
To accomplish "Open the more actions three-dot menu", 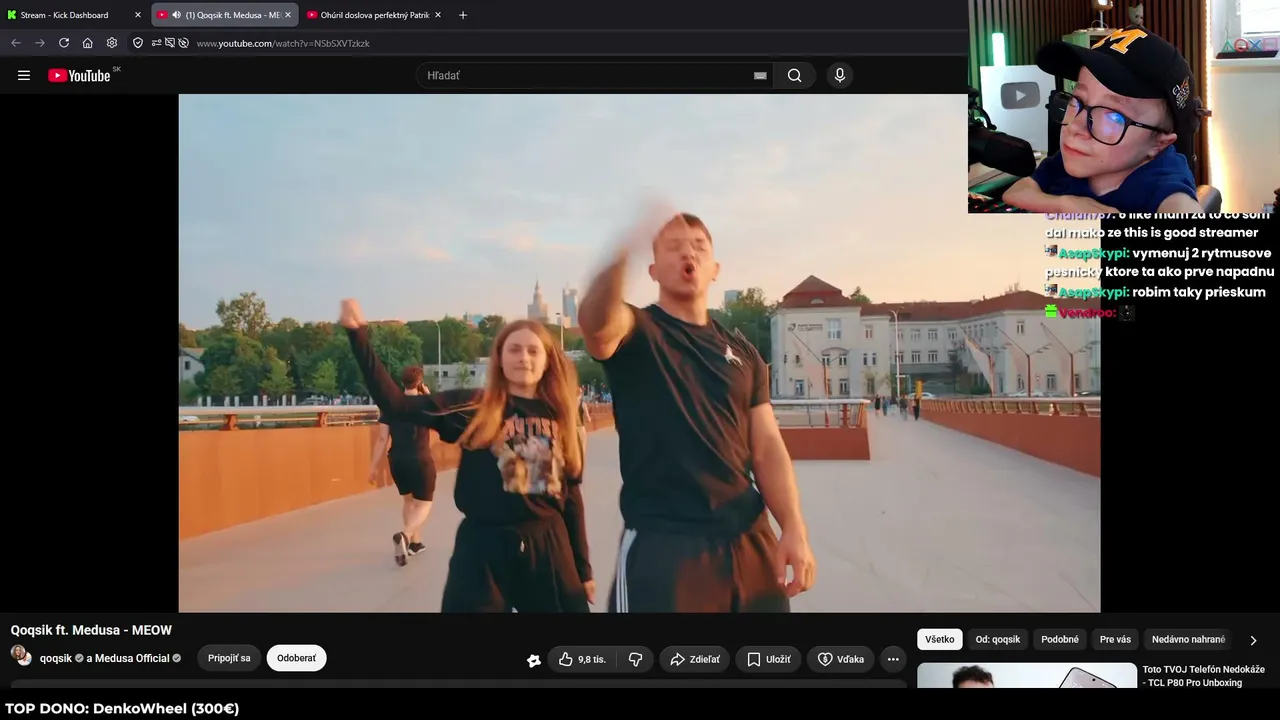I will (893, 659).
